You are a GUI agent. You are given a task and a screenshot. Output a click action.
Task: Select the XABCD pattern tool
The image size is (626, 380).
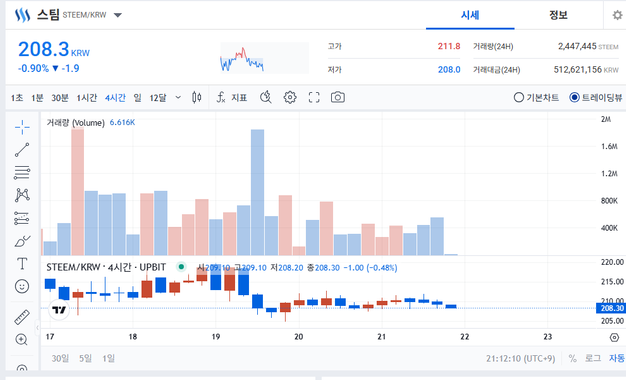[22, 195]
